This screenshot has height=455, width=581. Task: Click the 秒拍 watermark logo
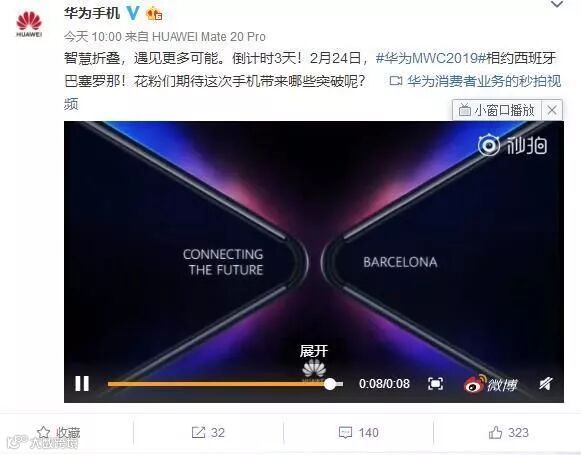tap(512, 145)
